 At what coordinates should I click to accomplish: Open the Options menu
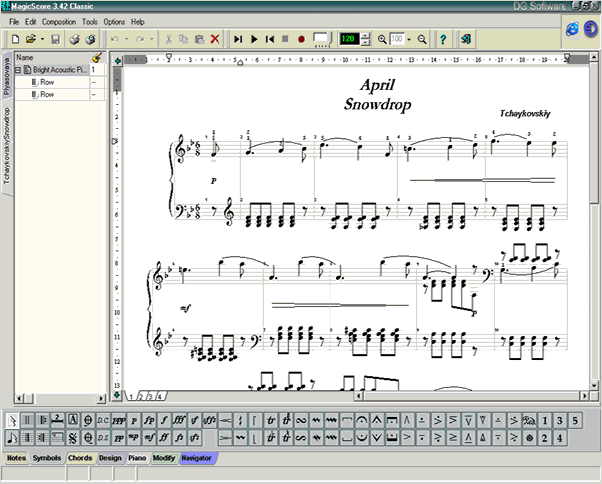114,22
